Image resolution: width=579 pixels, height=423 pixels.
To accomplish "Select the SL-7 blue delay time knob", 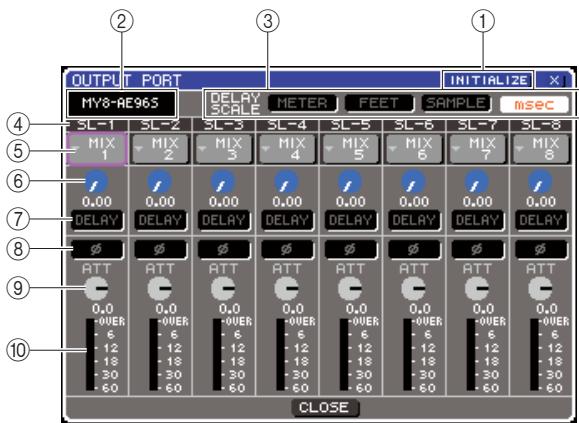I will point(477,182).
